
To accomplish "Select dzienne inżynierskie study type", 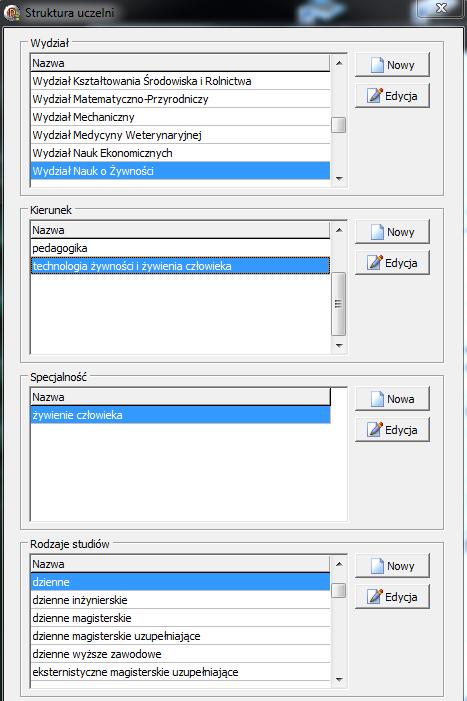I will pyautogui.click(x=181, y=600).
